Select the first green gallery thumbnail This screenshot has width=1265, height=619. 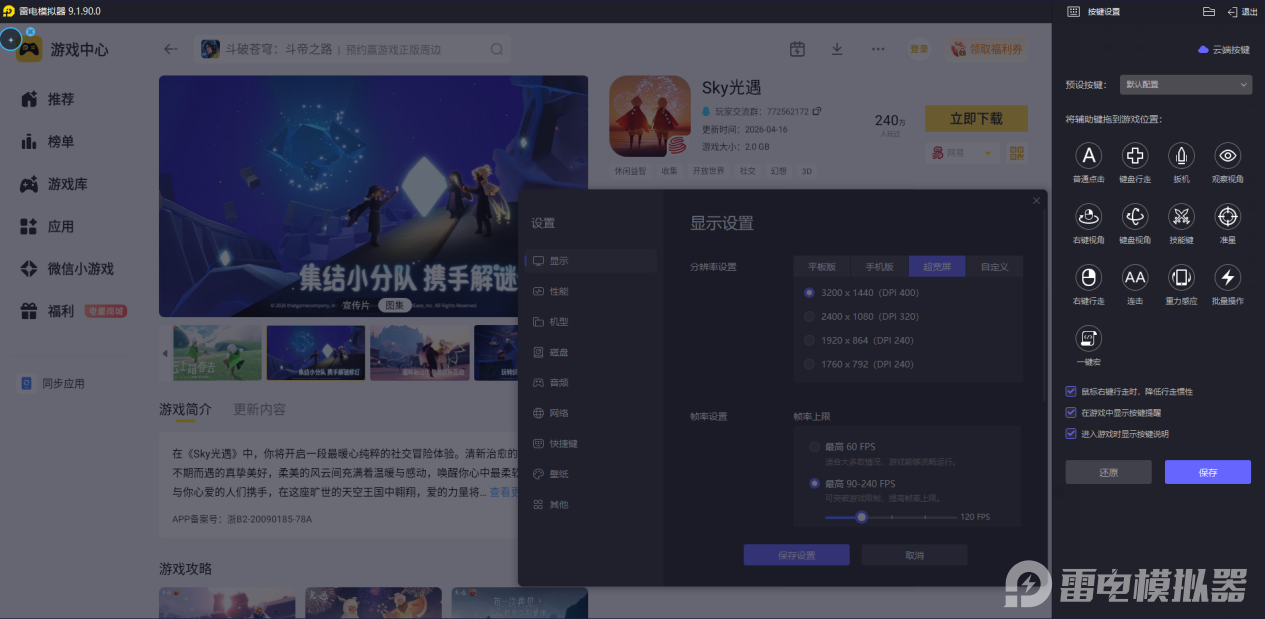click(x=217, y=352)
